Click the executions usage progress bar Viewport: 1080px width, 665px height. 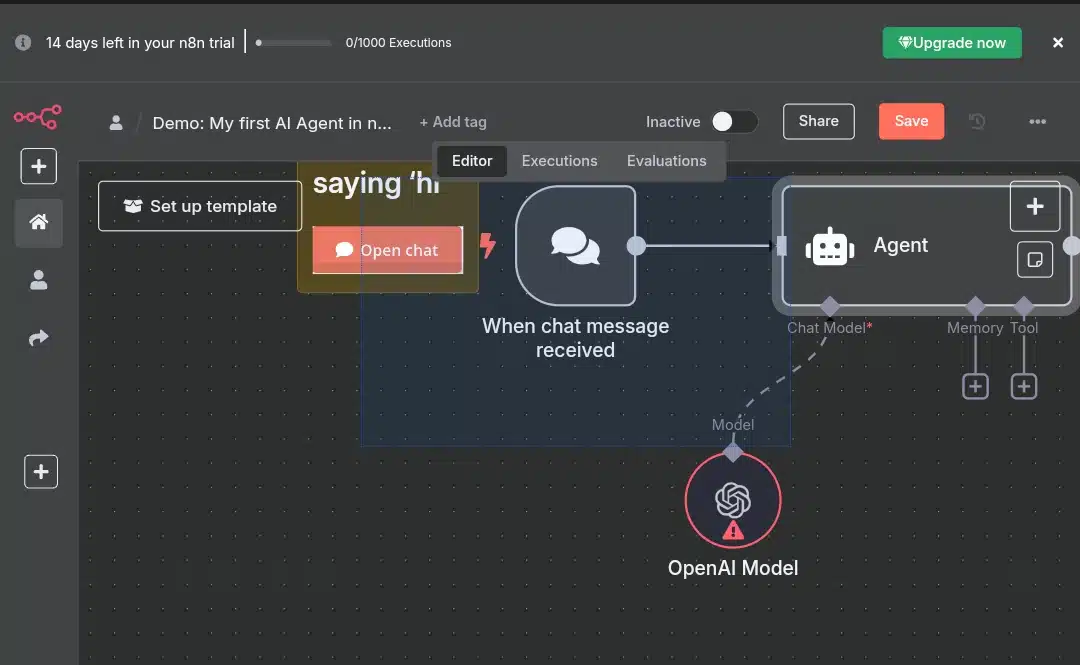(293, 43)
